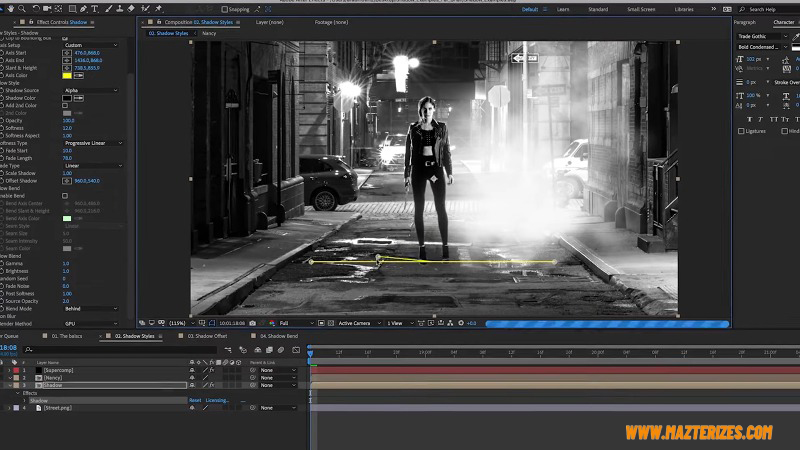Select the Roto Brush tool
Image resolution: width=800 pixels, height=450 pixels.
(x=145, y=9)
